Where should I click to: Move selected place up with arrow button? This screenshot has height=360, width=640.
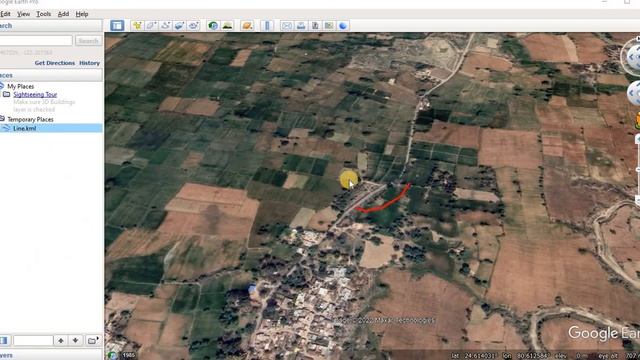[61, 340]
